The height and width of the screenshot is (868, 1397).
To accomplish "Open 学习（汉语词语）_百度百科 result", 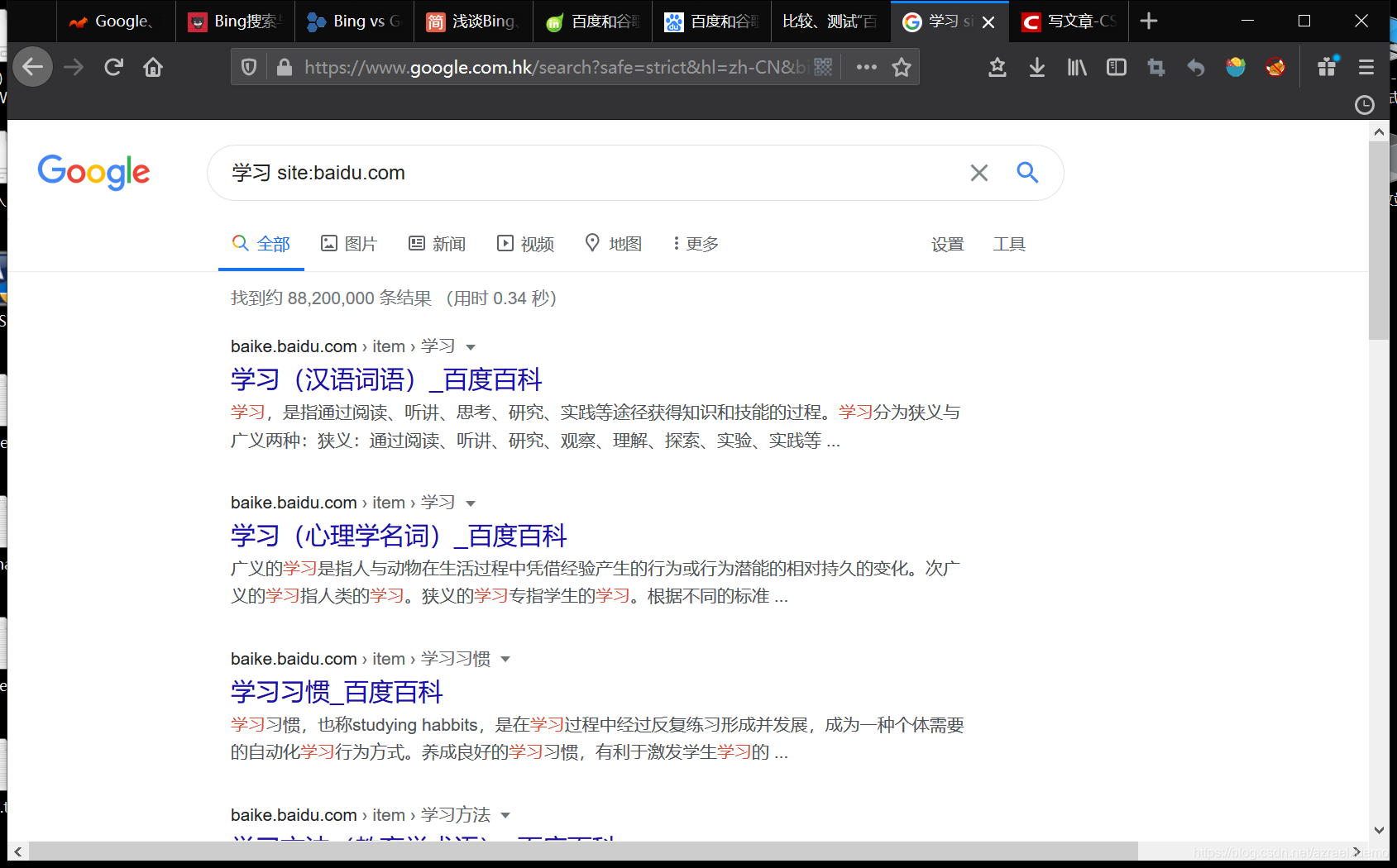I will point(386,379).
